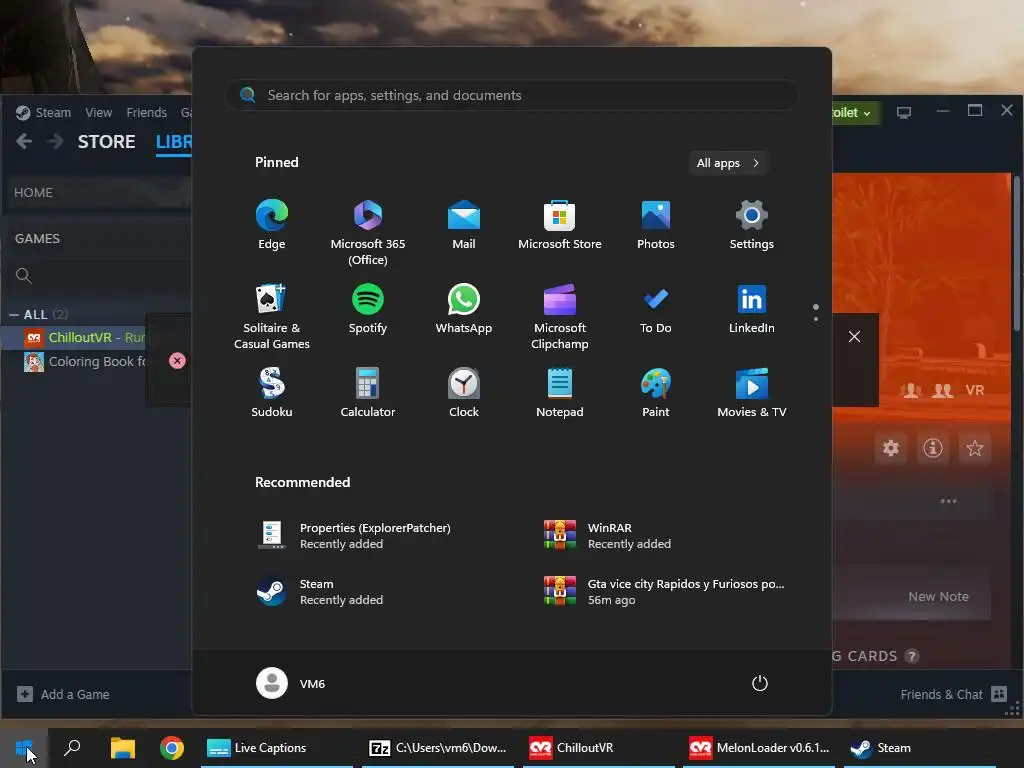Open Edge from pinned apps
The image size is (1024, 768).
pyautogui.click(x=272, y=225)
